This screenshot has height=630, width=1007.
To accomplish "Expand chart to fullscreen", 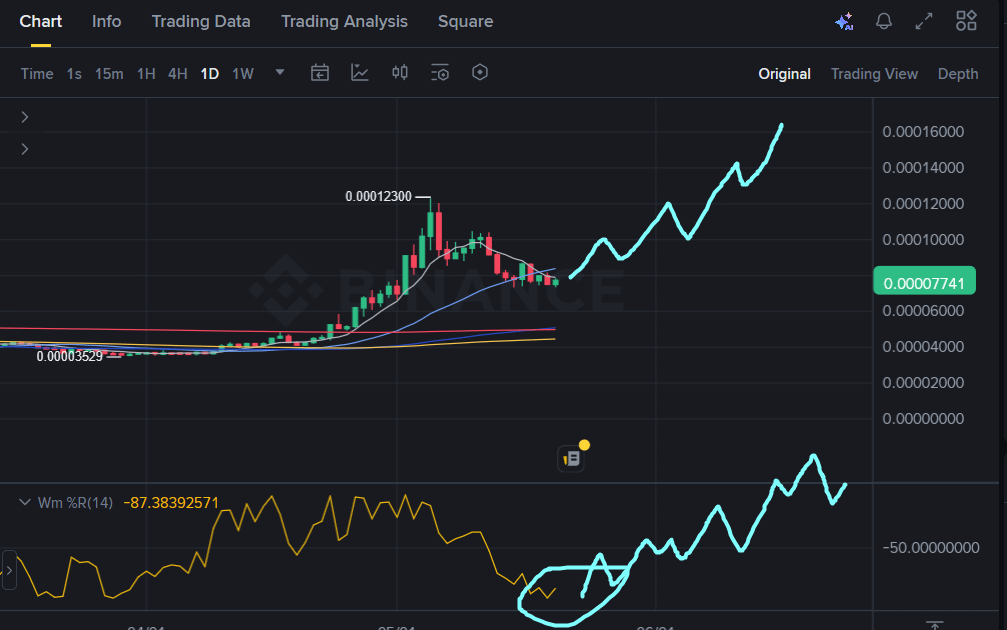I will point(924,21).
